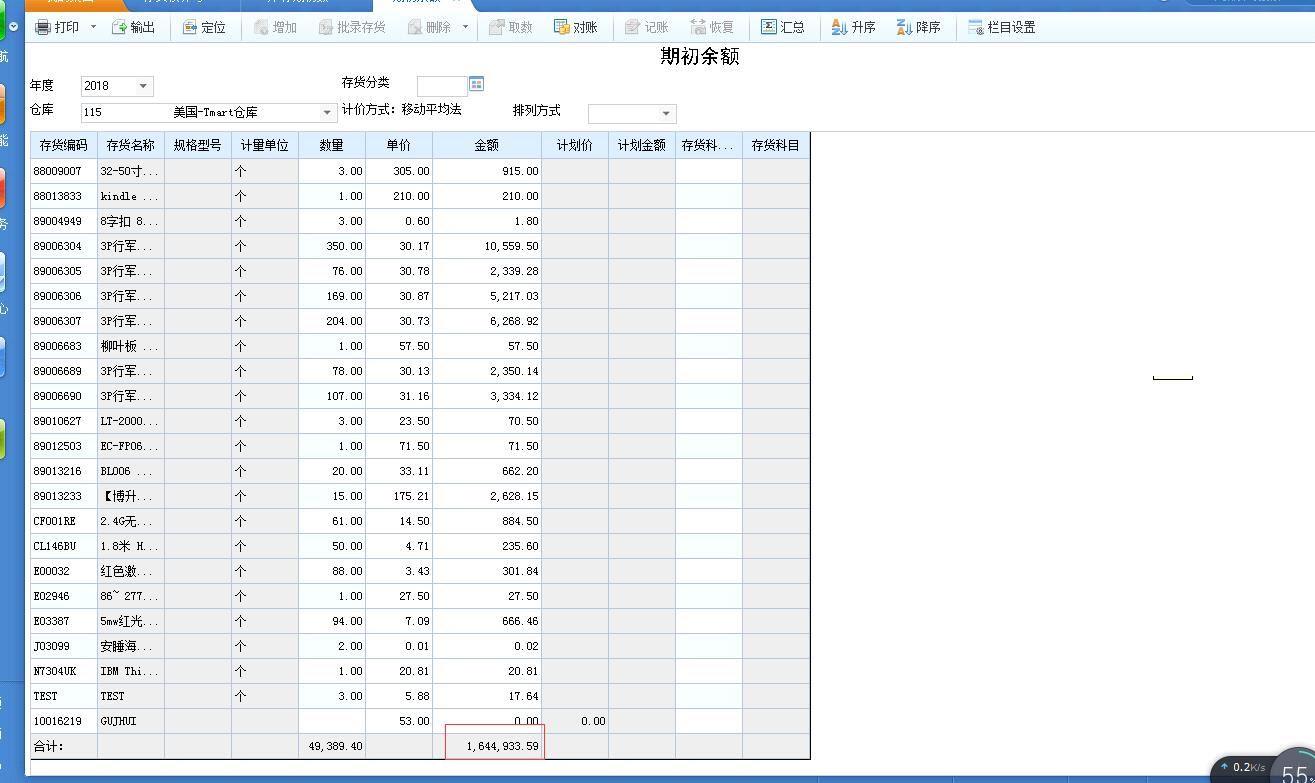
Task: Click the 对账 reconcile button
Action: (576, 27)
